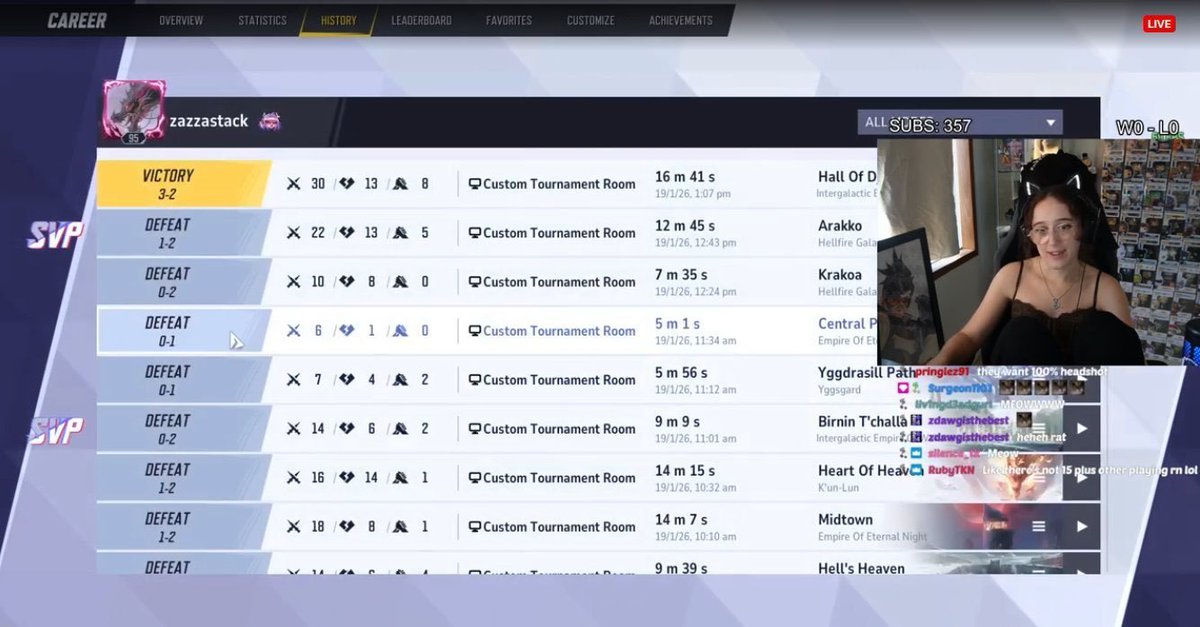
Task: Click the Midtown map name
Action: 845,520
